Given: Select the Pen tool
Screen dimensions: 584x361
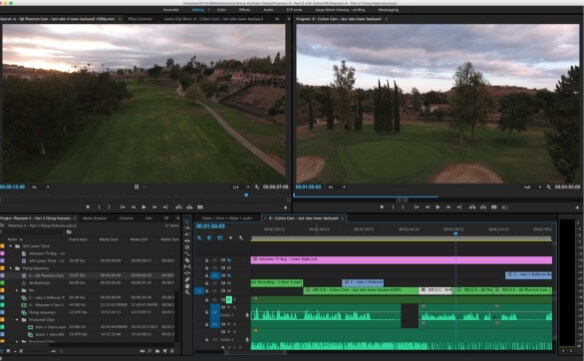Looking at the screenshot, I should click(x=187, y=279).
